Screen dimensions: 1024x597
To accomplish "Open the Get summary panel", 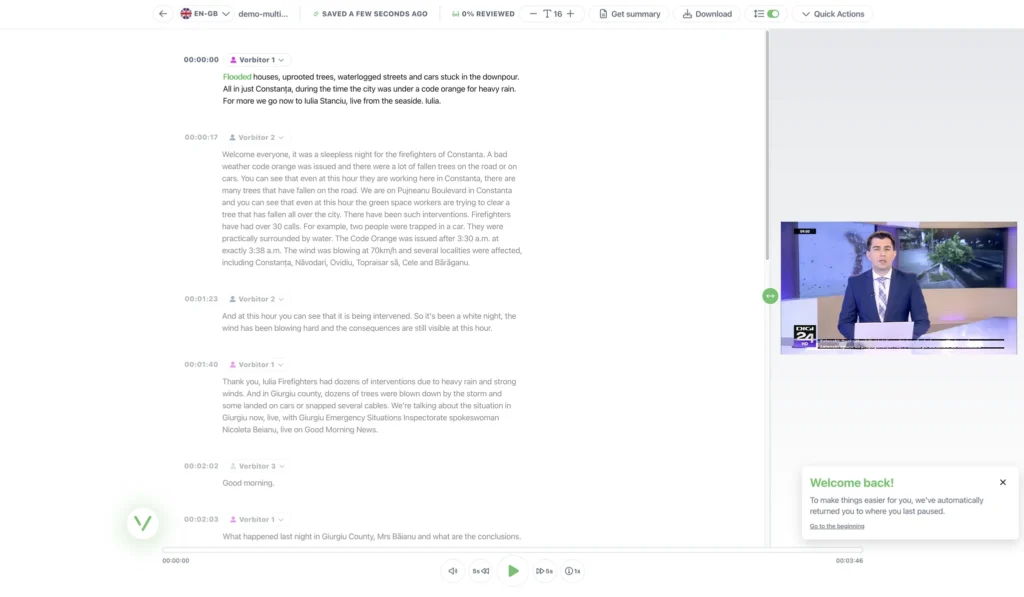I will click(x=628, y=14).
